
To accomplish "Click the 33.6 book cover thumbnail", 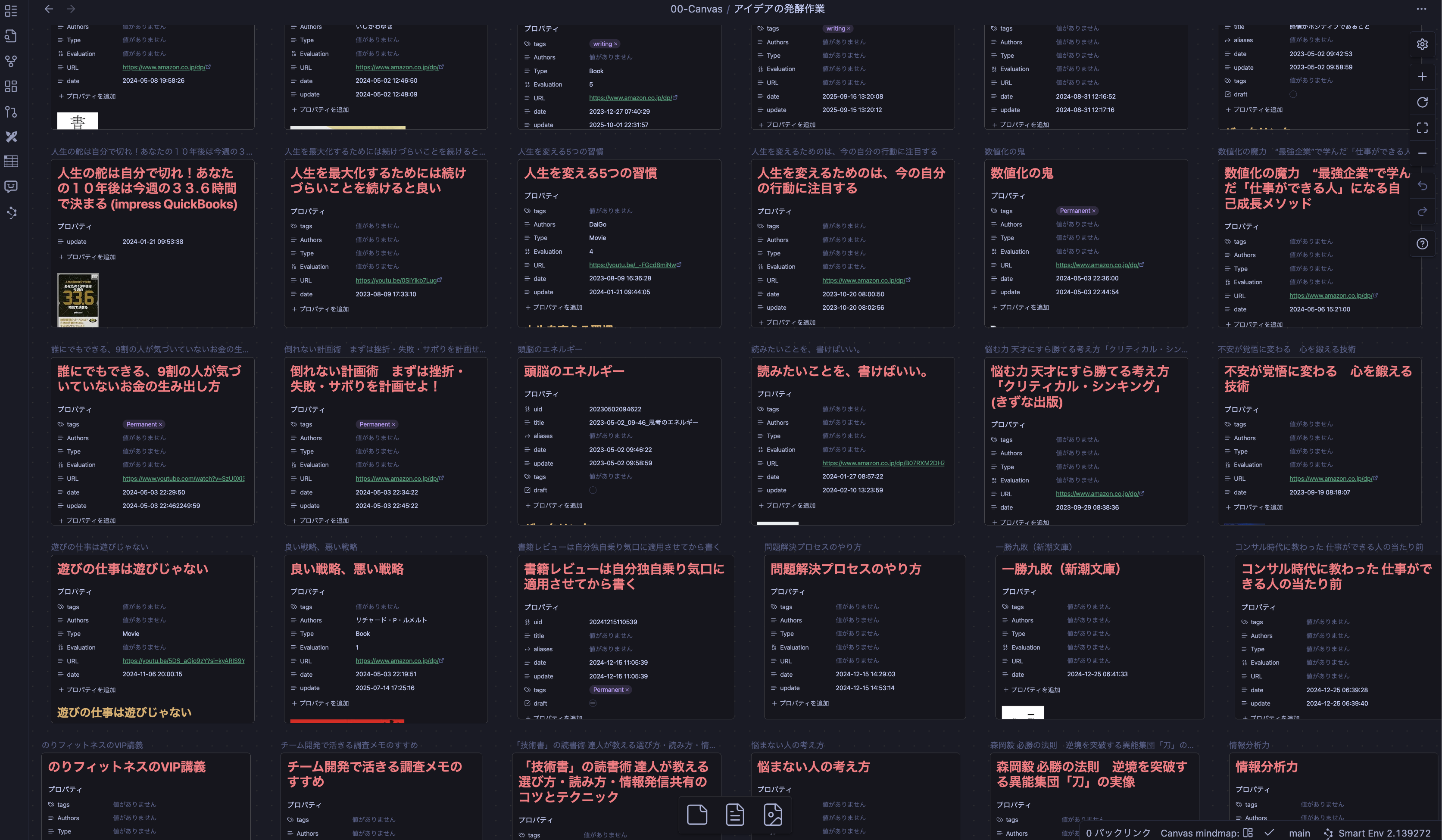I will [78, 300].
